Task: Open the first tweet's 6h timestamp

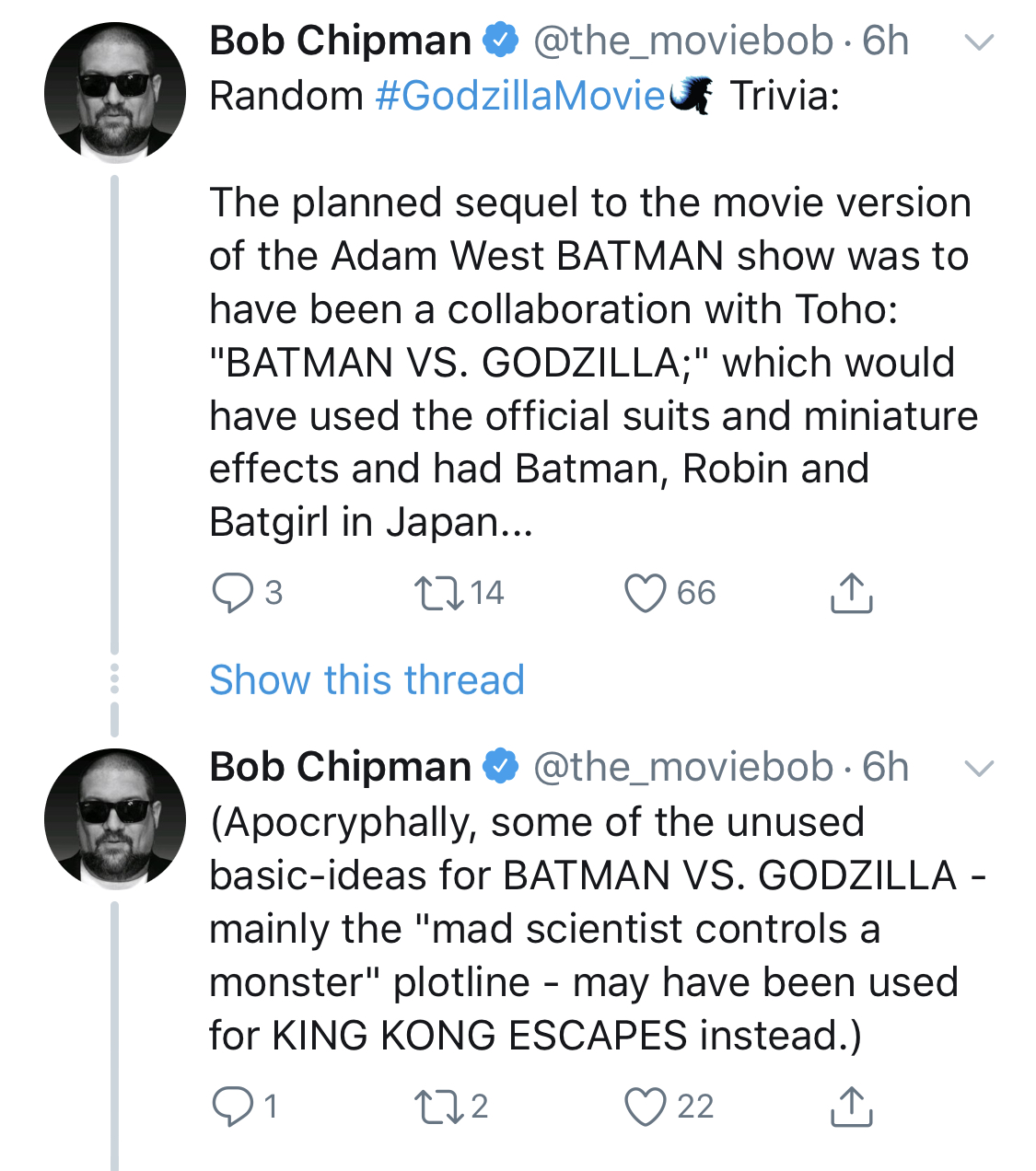Action: point(885,41)
